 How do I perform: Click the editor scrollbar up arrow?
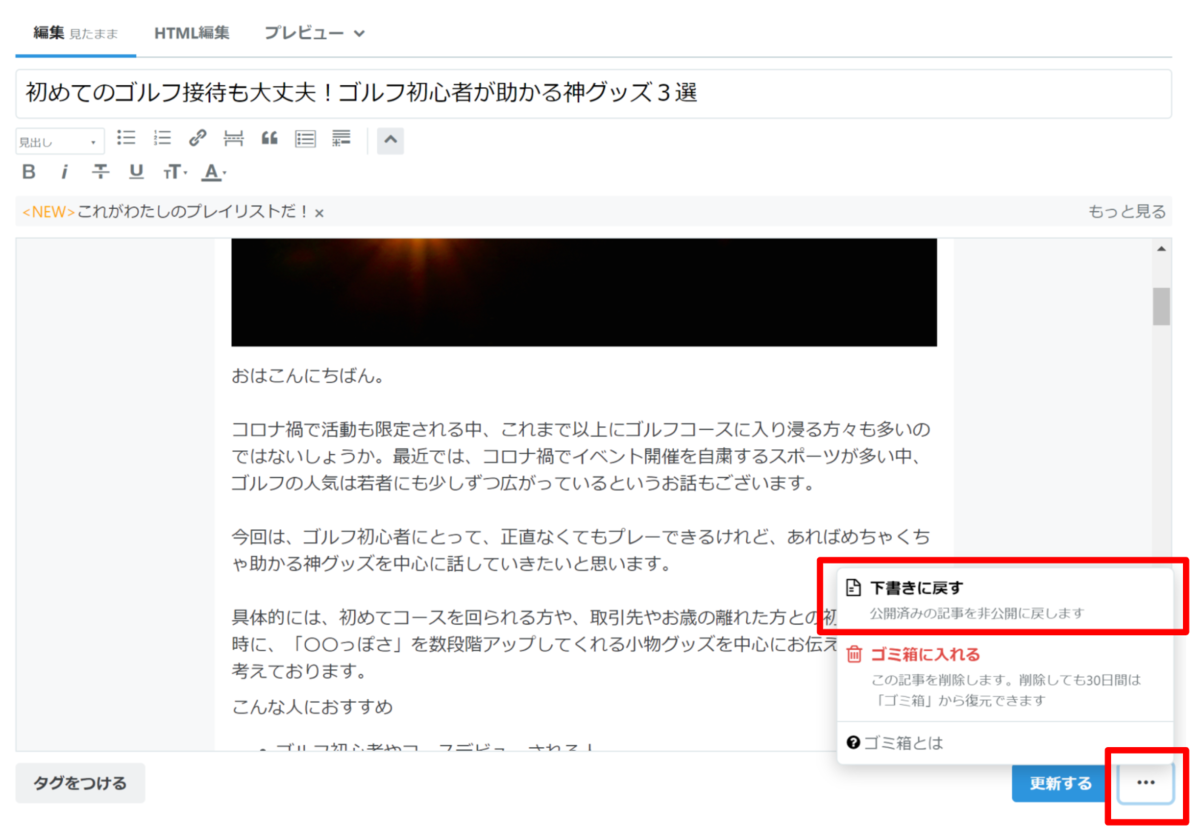tap(1161, 249)
